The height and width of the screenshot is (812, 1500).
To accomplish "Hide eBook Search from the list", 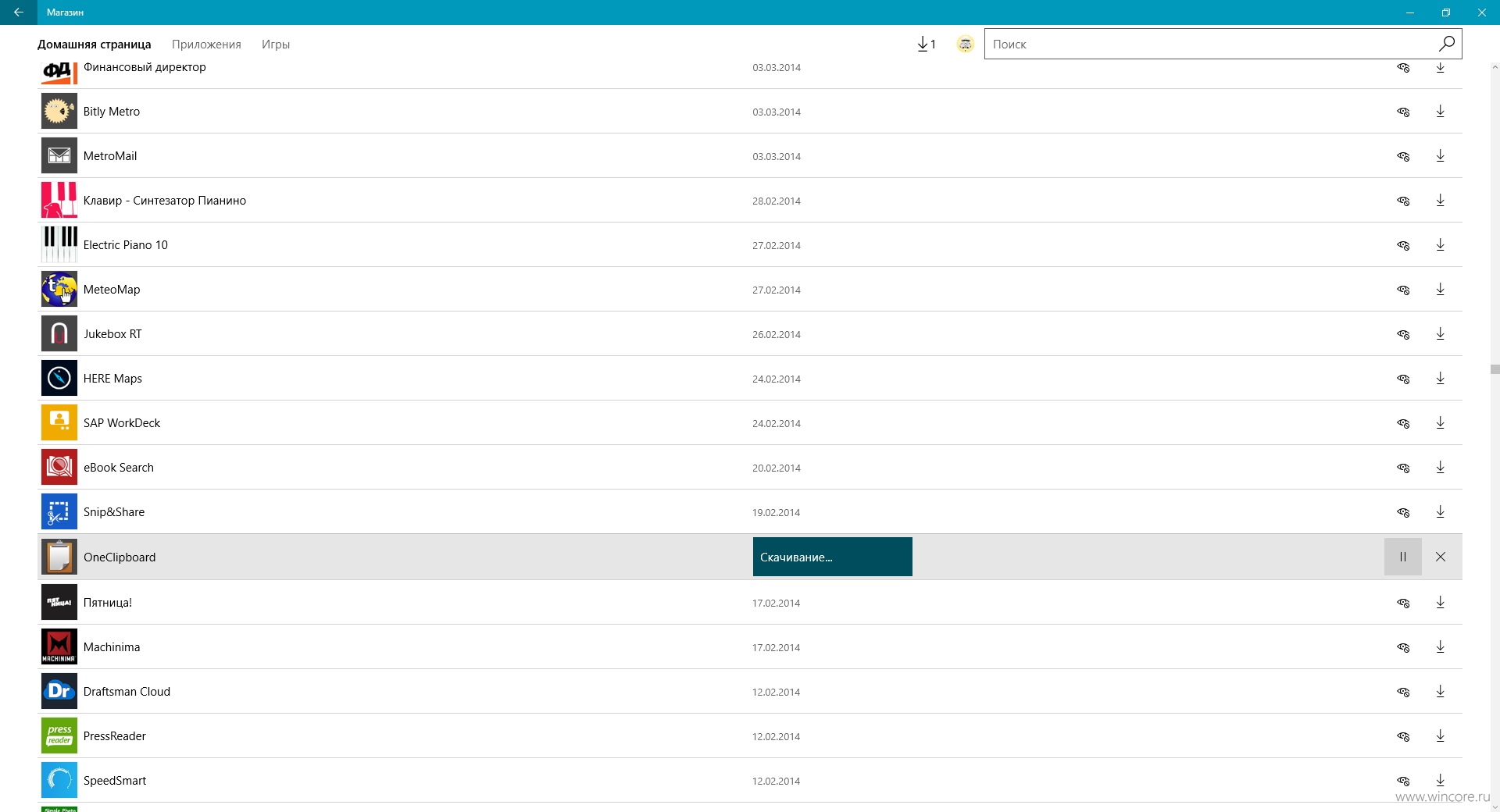I will (1403, 468).
